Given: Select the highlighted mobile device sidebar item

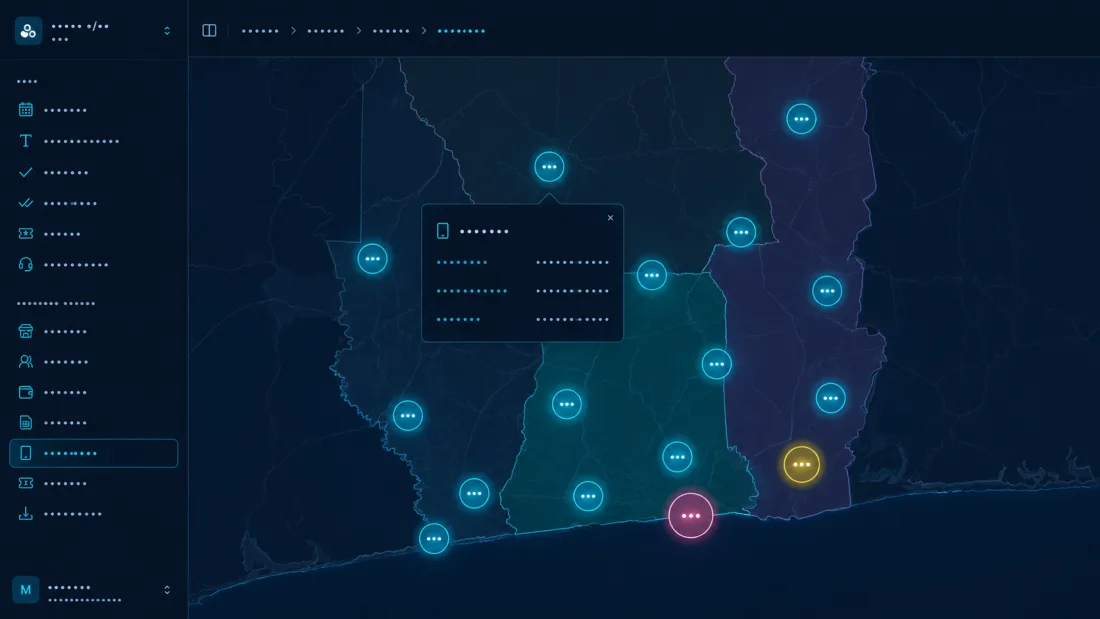Looking at the screenshot, I should (x=93, y=453).
